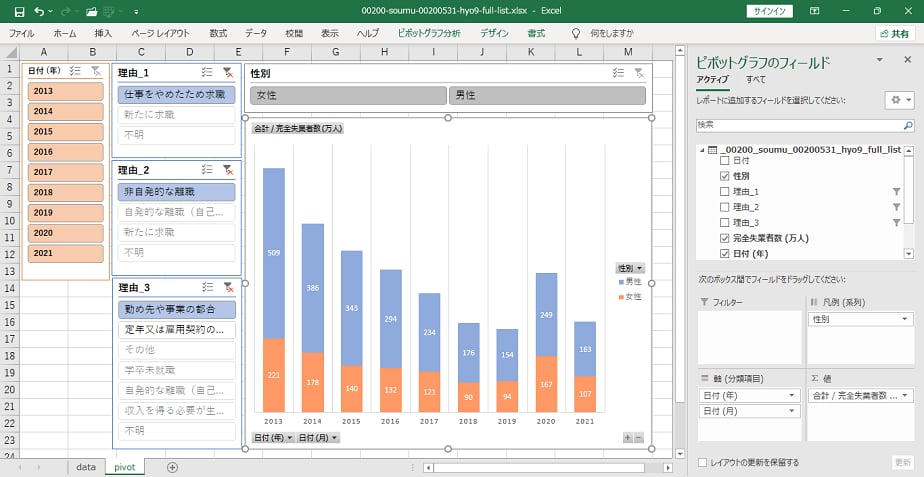Expand 日付 (月) dropdown in axis area

[x=792, y=411]
